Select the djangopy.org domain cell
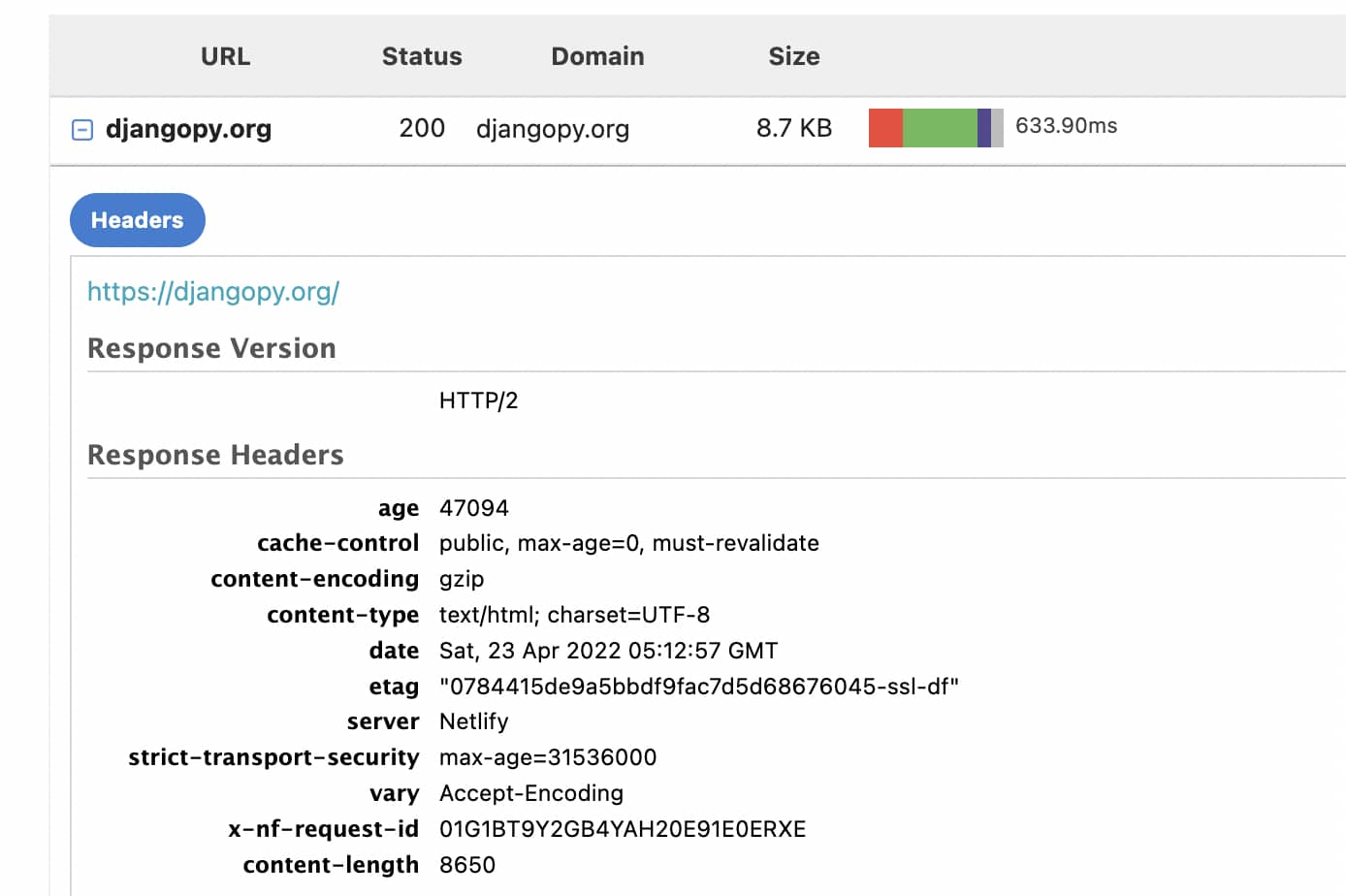The image size is (1346, 896). [553, 129]
